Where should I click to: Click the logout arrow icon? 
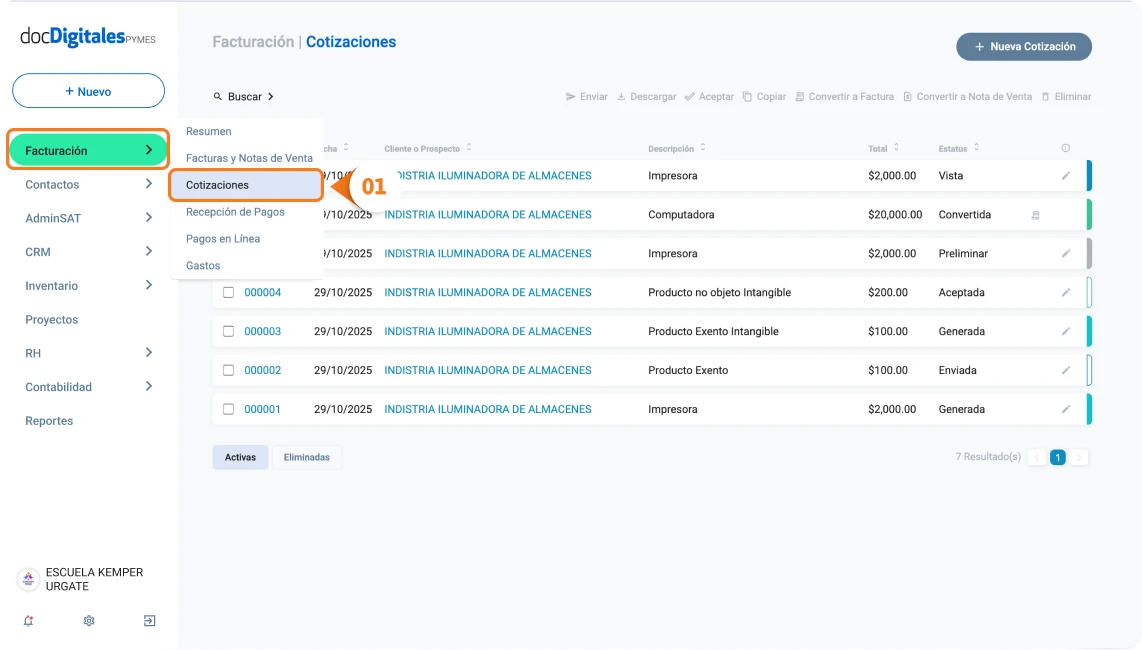click(149, 621)
